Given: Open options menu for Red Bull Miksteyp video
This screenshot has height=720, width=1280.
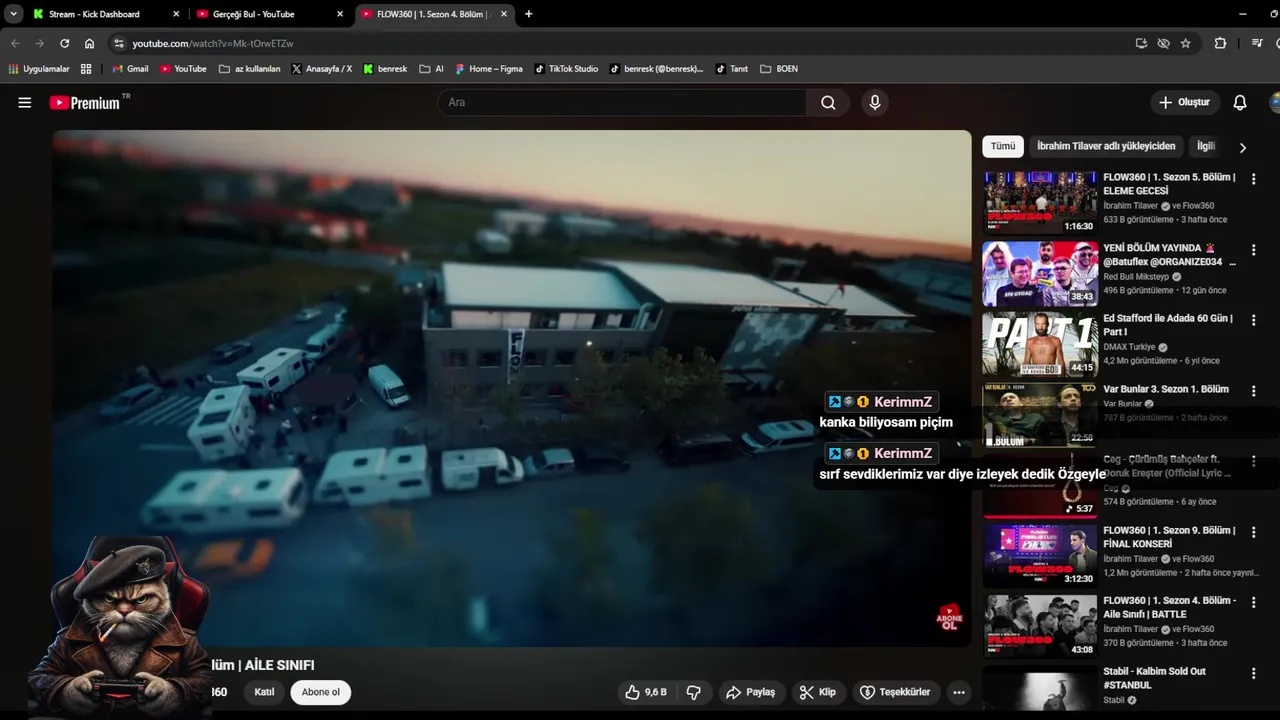Looking at the screenshot, I should pyautogui.click(x=1253, y=250).
